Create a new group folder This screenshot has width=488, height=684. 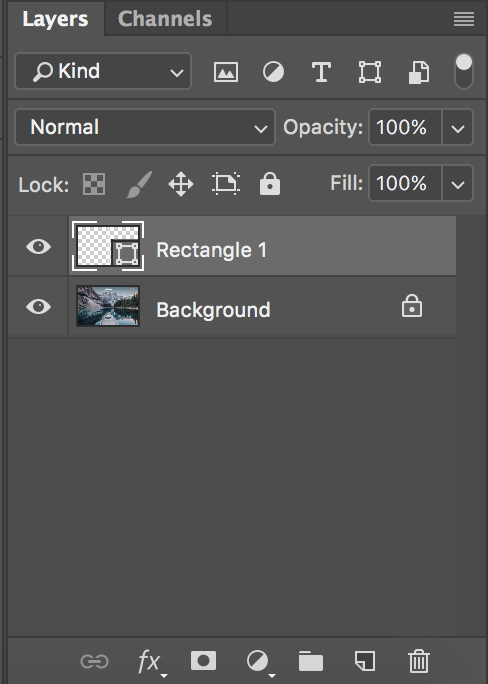(x=311, y=661)
